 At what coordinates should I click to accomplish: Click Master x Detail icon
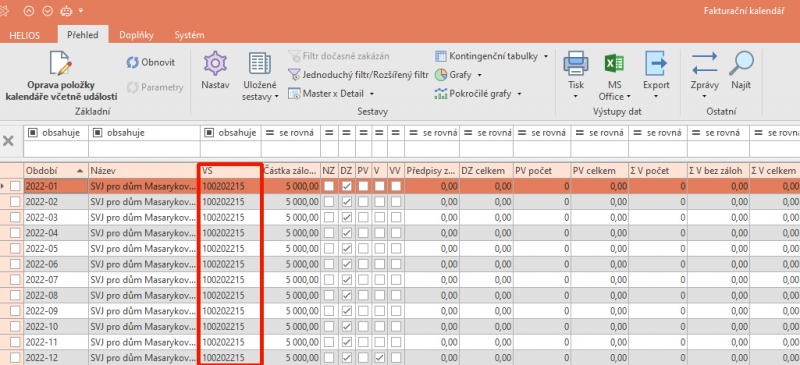tap(294, 94)
